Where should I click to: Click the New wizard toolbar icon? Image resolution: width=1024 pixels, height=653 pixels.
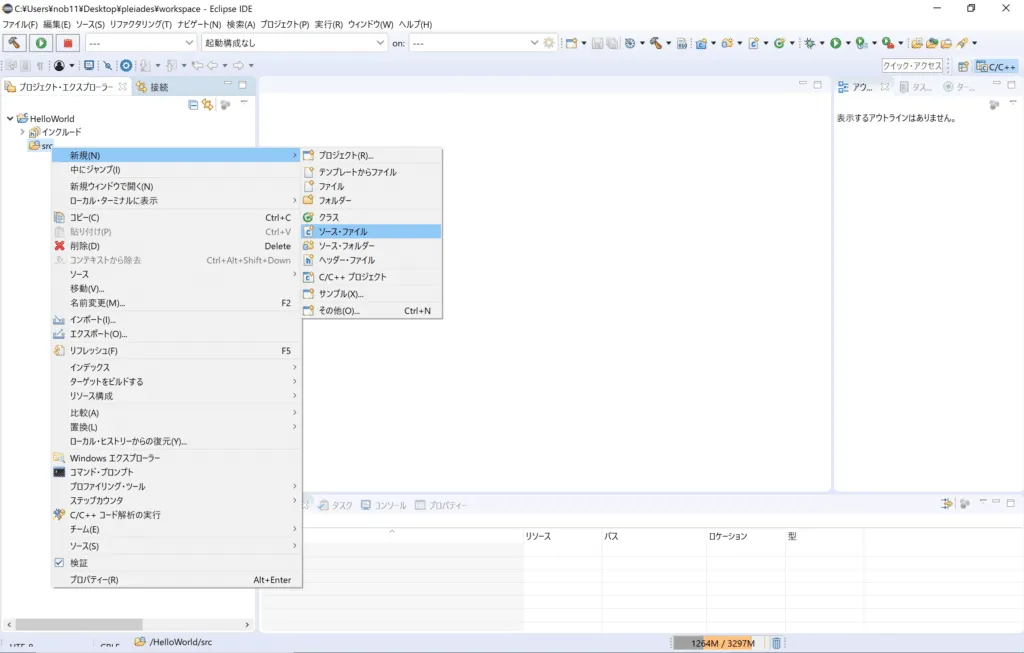(571, 43)
